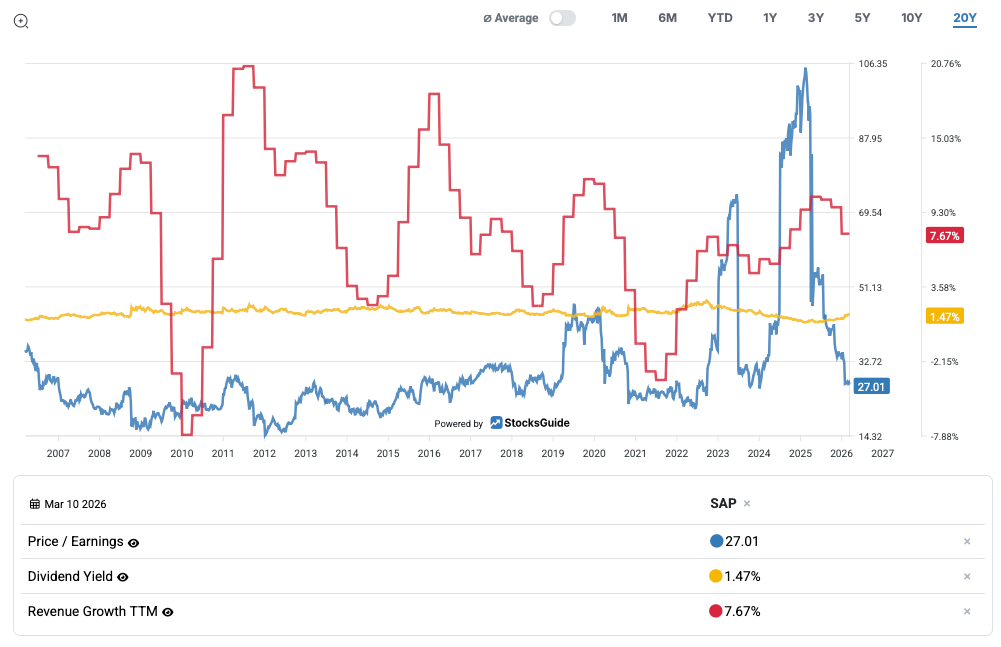Toggle Price / Earnings visibility eye
The image size is (1001, 647).
point(134,543)
